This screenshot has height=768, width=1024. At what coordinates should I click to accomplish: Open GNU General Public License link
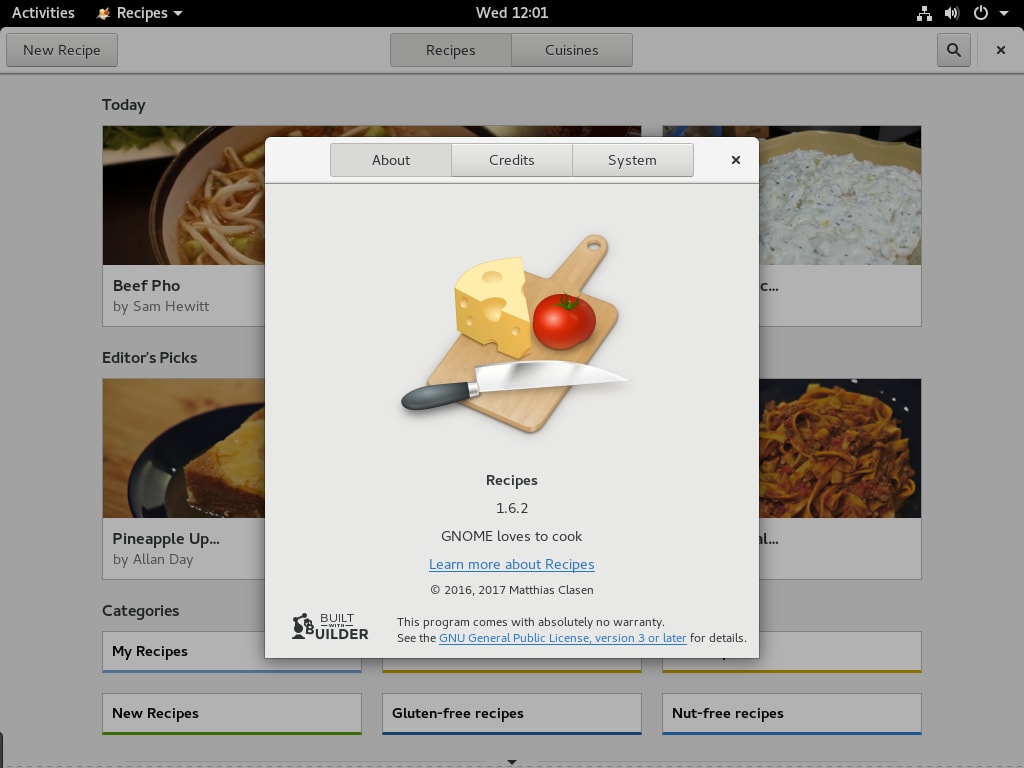pos(562,638)
